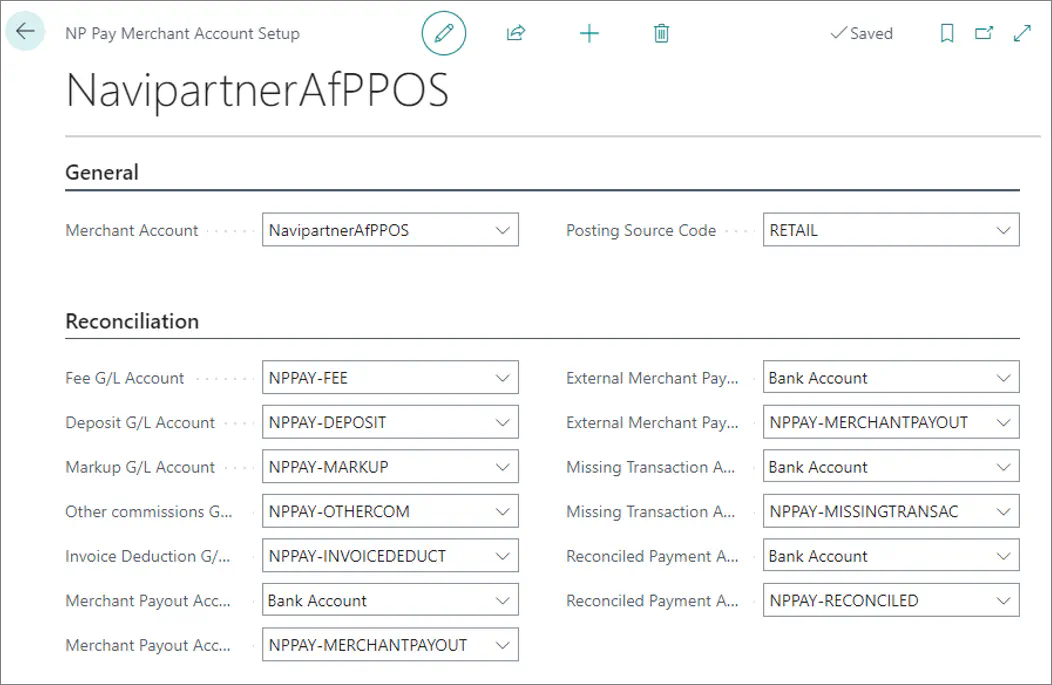The image size is (1052, 685).
Task: Click the Edit pencil icon
Action: [443, 33]
